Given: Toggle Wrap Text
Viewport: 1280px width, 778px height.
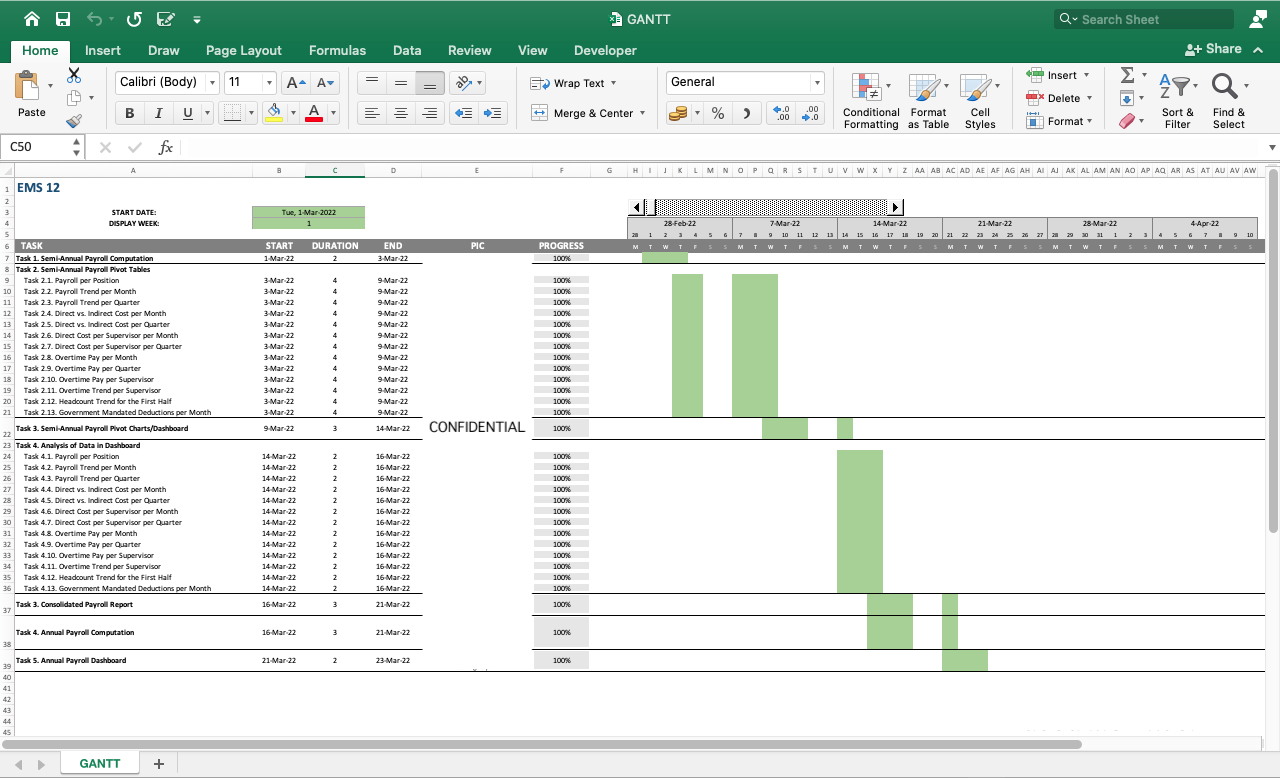Looking at the screenshot, I should click(x=572, y=83).
